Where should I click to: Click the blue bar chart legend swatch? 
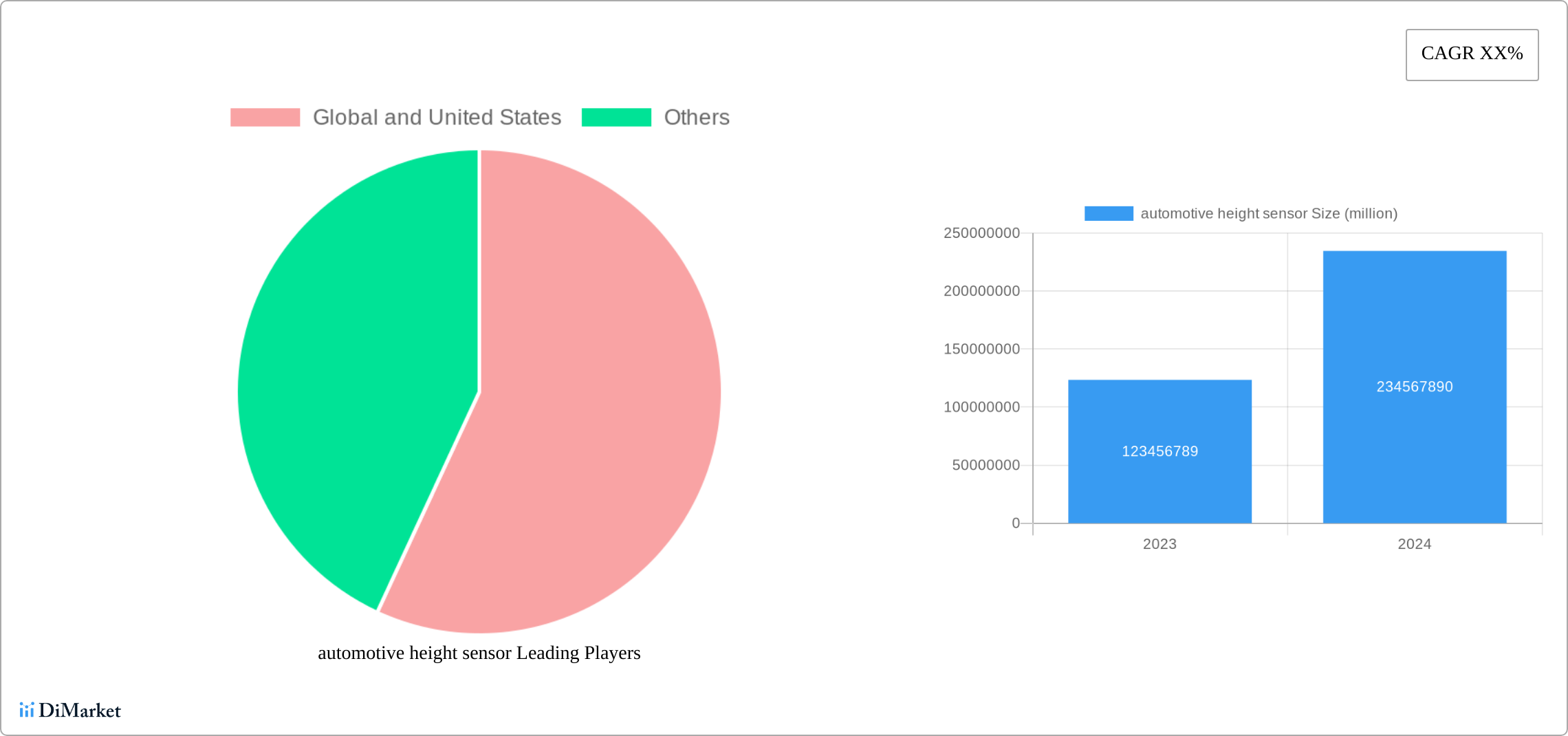(1109, 214)
